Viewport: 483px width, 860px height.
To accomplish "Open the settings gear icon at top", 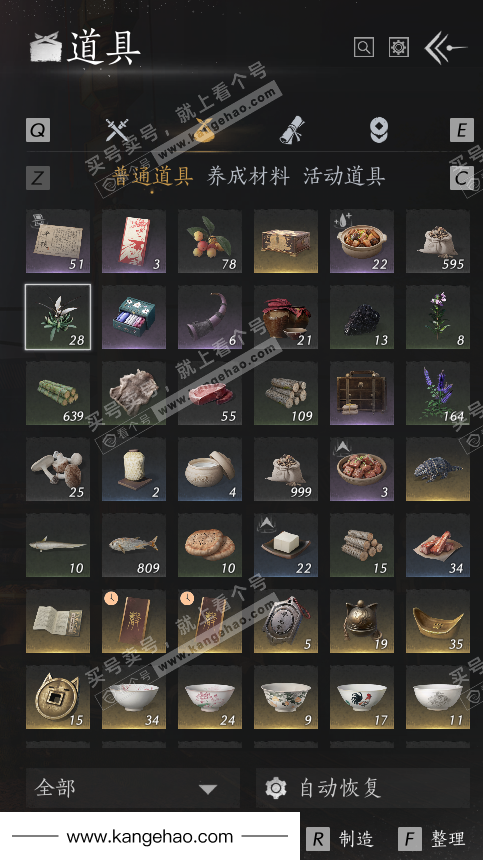I will [399, 47].
